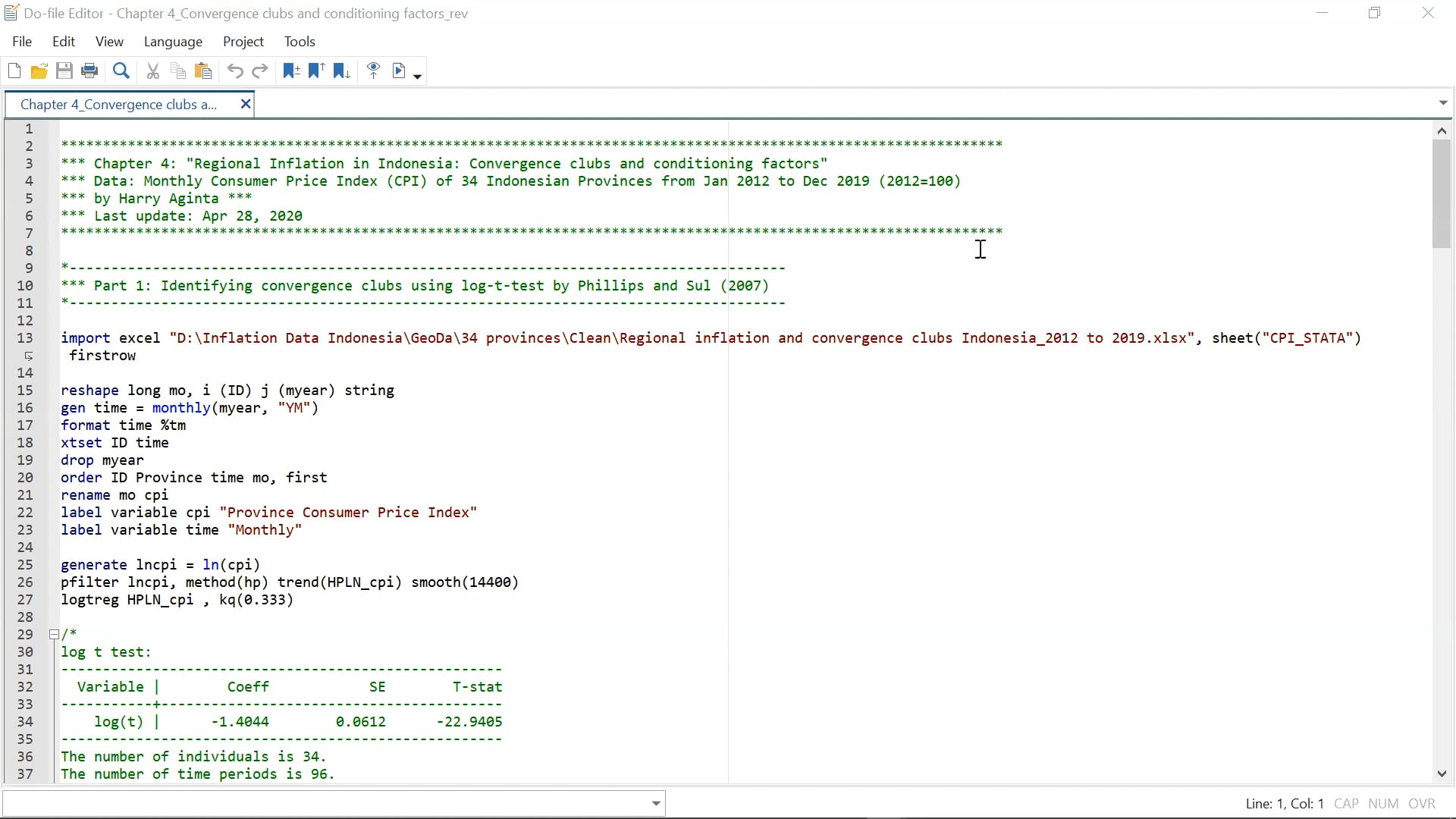The height and width of the screenshot is (819, 1456).
Task: Click the show file in viewer eye icon
Action: [x=373, y=71]
